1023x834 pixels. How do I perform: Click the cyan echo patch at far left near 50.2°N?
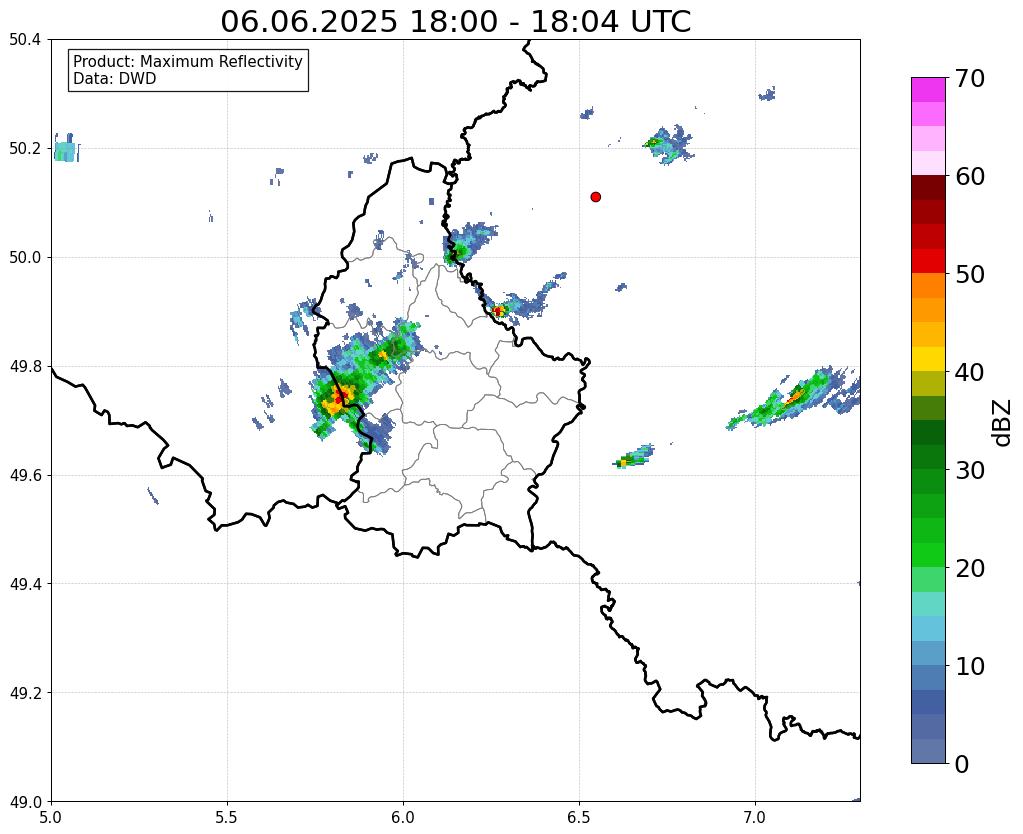65,148
